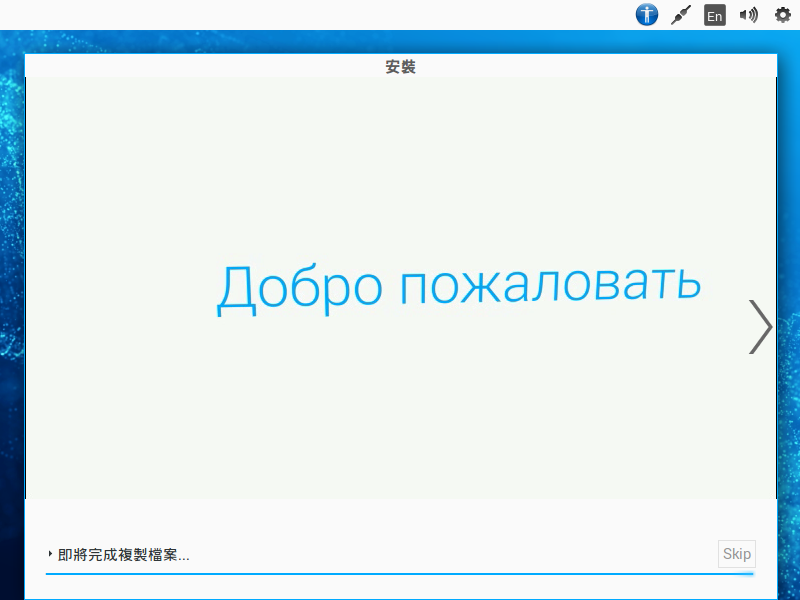Screen dimensions: 800x600
Task: Advance slideshow with the right chevron arrow
Action: pos(761,327)
